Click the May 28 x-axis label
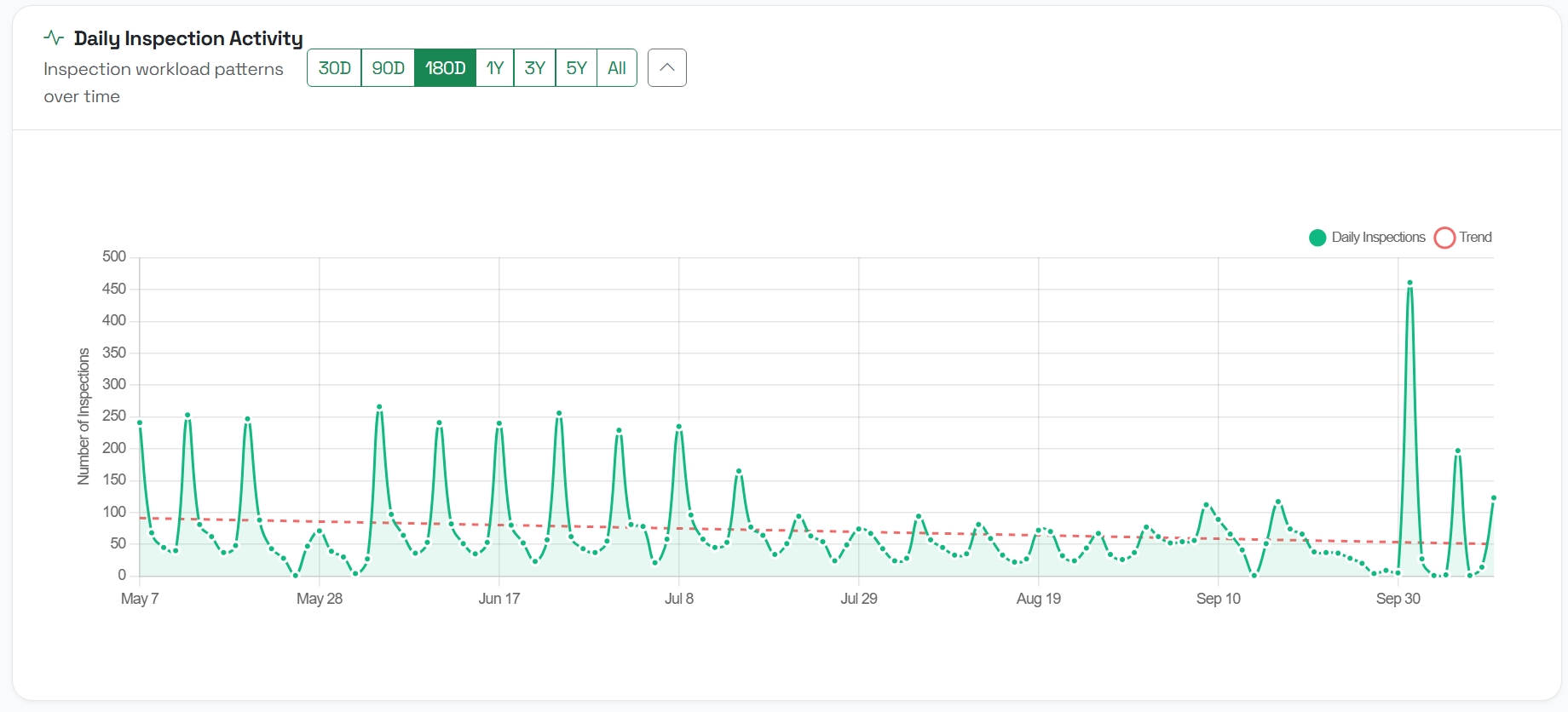Screen dimensions: 1568x712 pyautogui.click(x=320, y=599)
